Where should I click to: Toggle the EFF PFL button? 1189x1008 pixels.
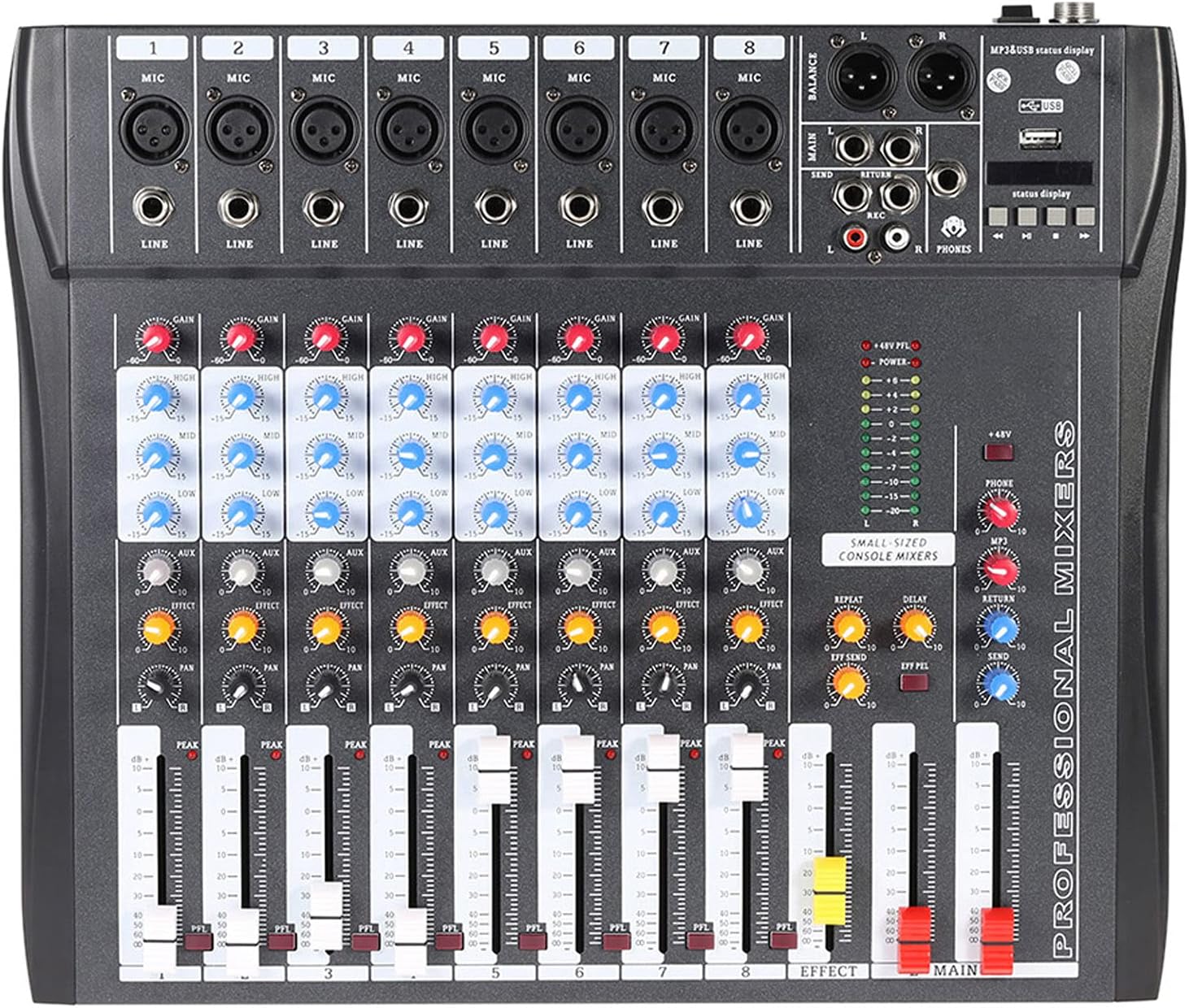913,682
